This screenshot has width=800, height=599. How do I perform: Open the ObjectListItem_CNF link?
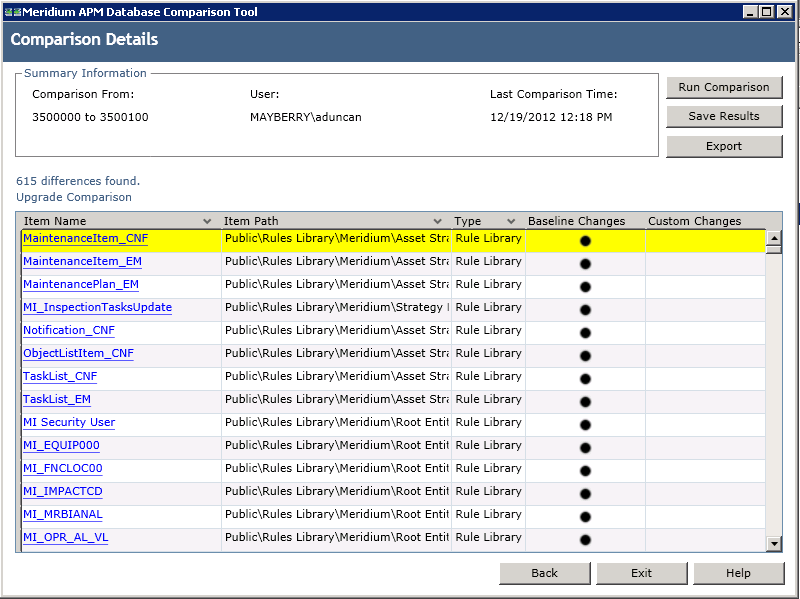(79, 353)
